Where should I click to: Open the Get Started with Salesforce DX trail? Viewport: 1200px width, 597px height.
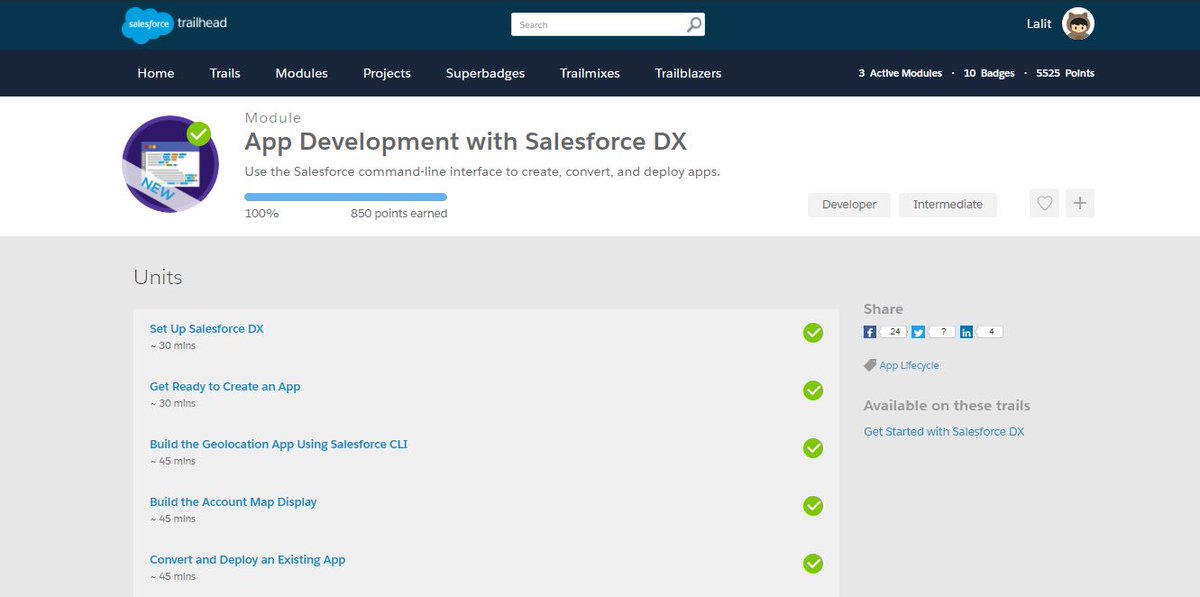(944, 432)
